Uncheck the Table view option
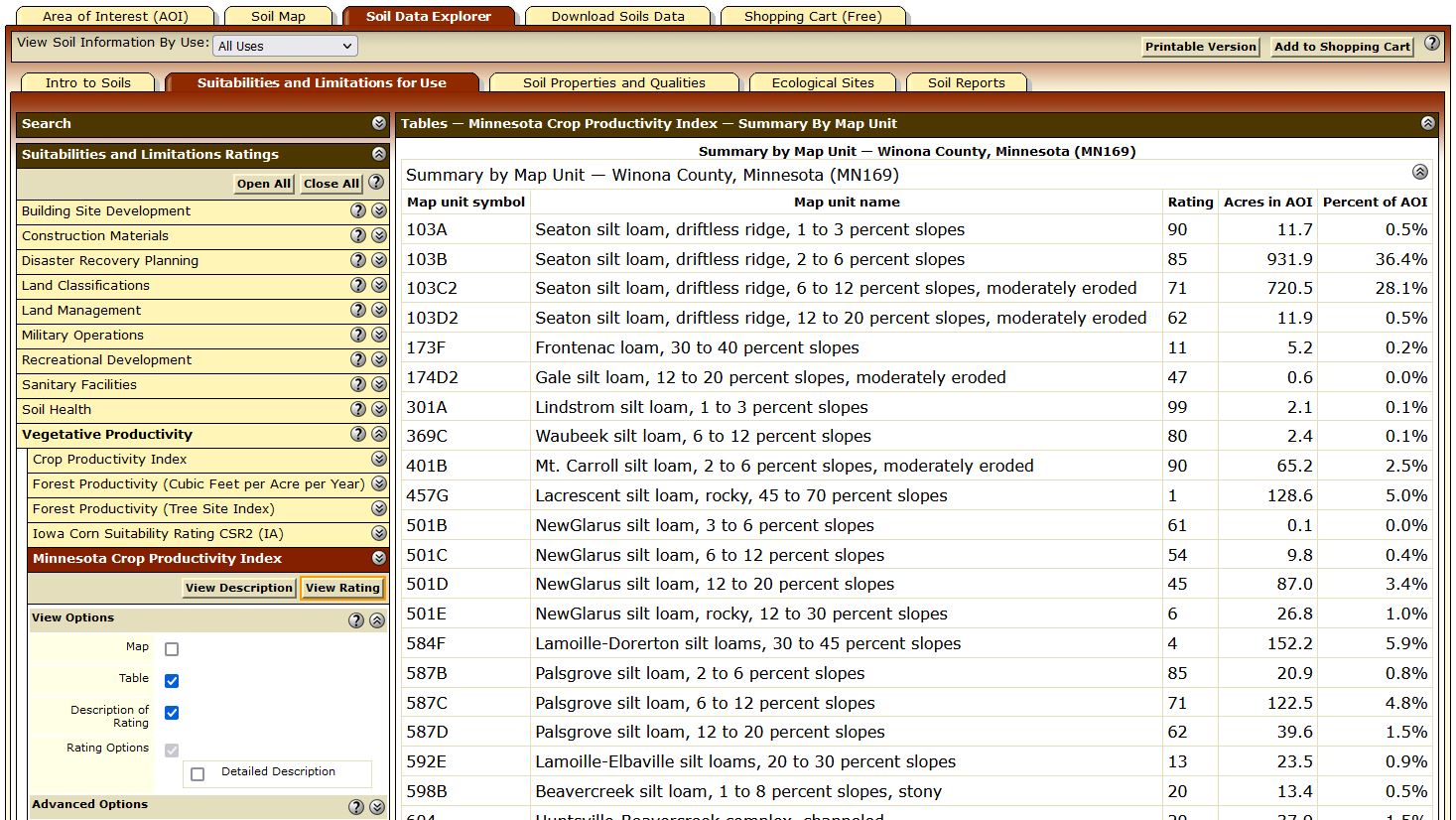The height and width of the screenshot is (820, 1456). click(172, 681)
